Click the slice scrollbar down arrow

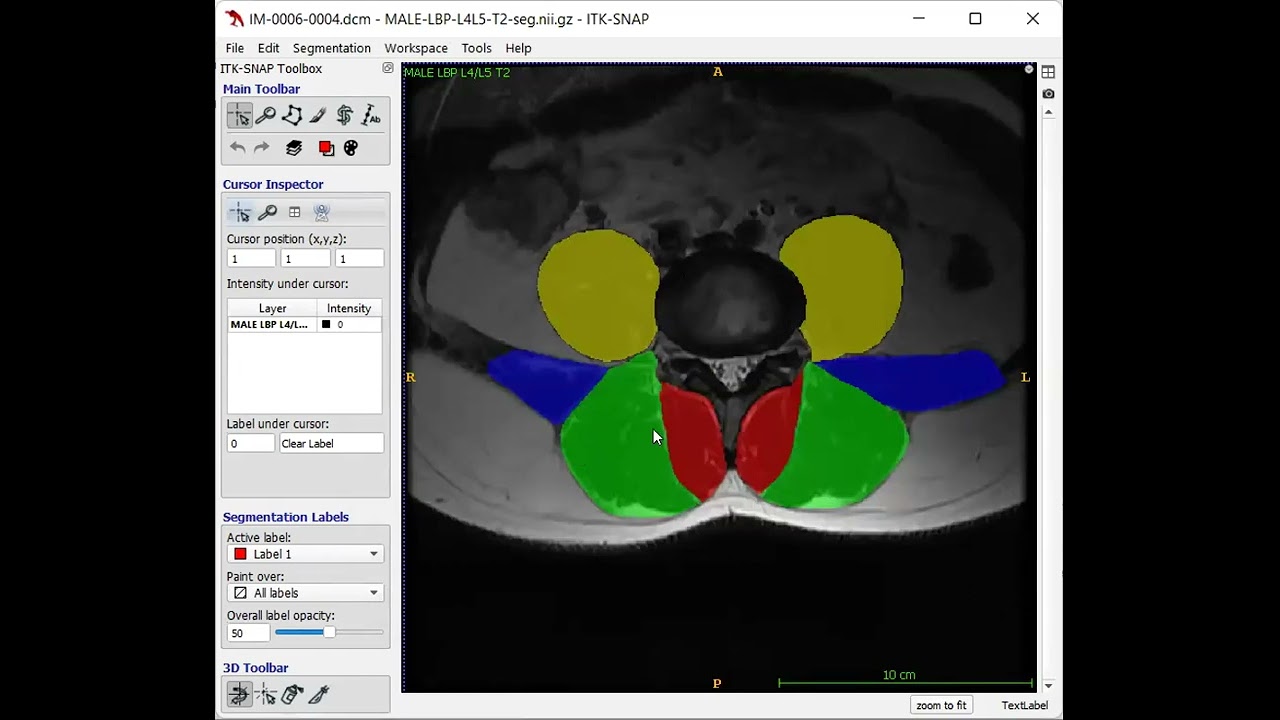tap(1048, 686)
